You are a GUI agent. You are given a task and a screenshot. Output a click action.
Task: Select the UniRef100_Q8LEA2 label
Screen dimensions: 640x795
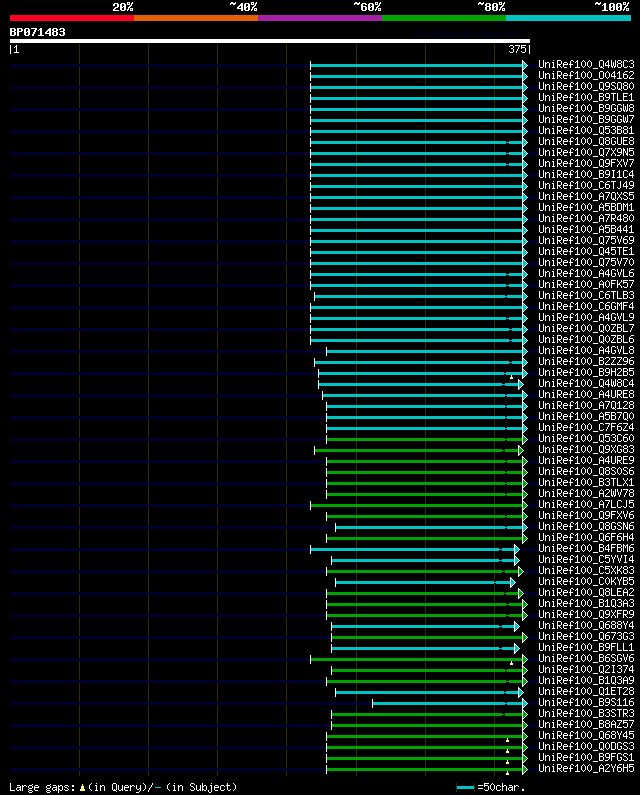pyautogui.click(x=586, y=592)
